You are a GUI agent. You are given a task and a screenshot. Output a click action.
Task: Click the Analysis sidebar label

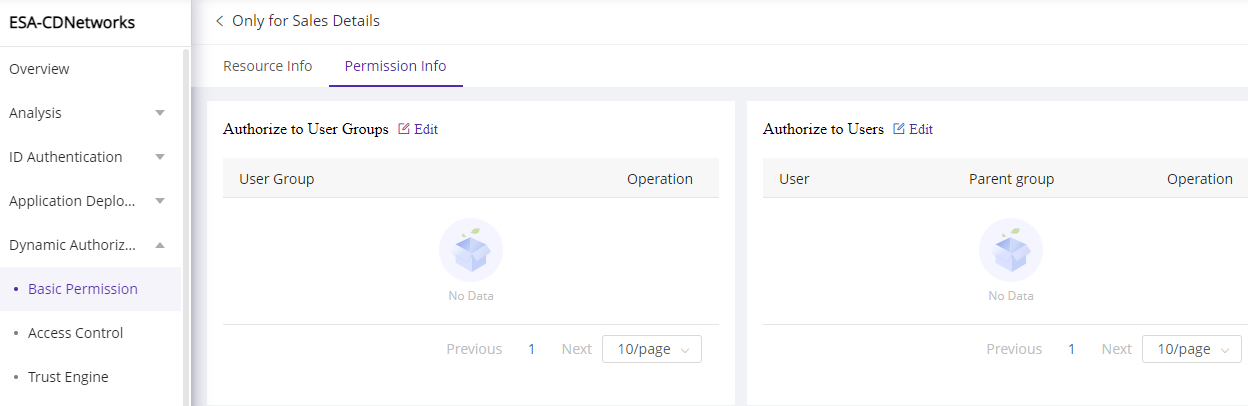(x=35, y=113)
